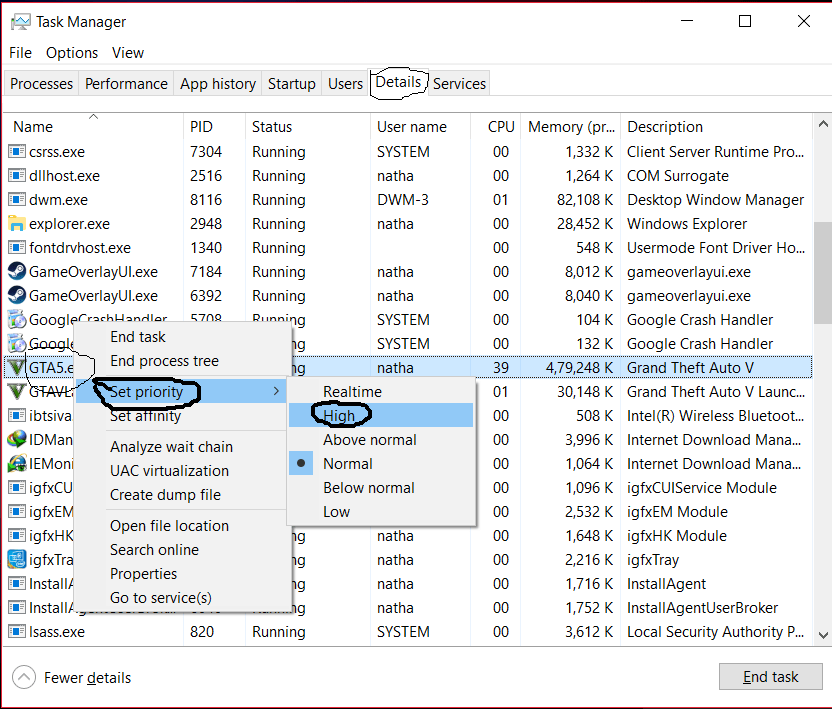Select Create dump file
835x709 pixels.
[183, 494]
